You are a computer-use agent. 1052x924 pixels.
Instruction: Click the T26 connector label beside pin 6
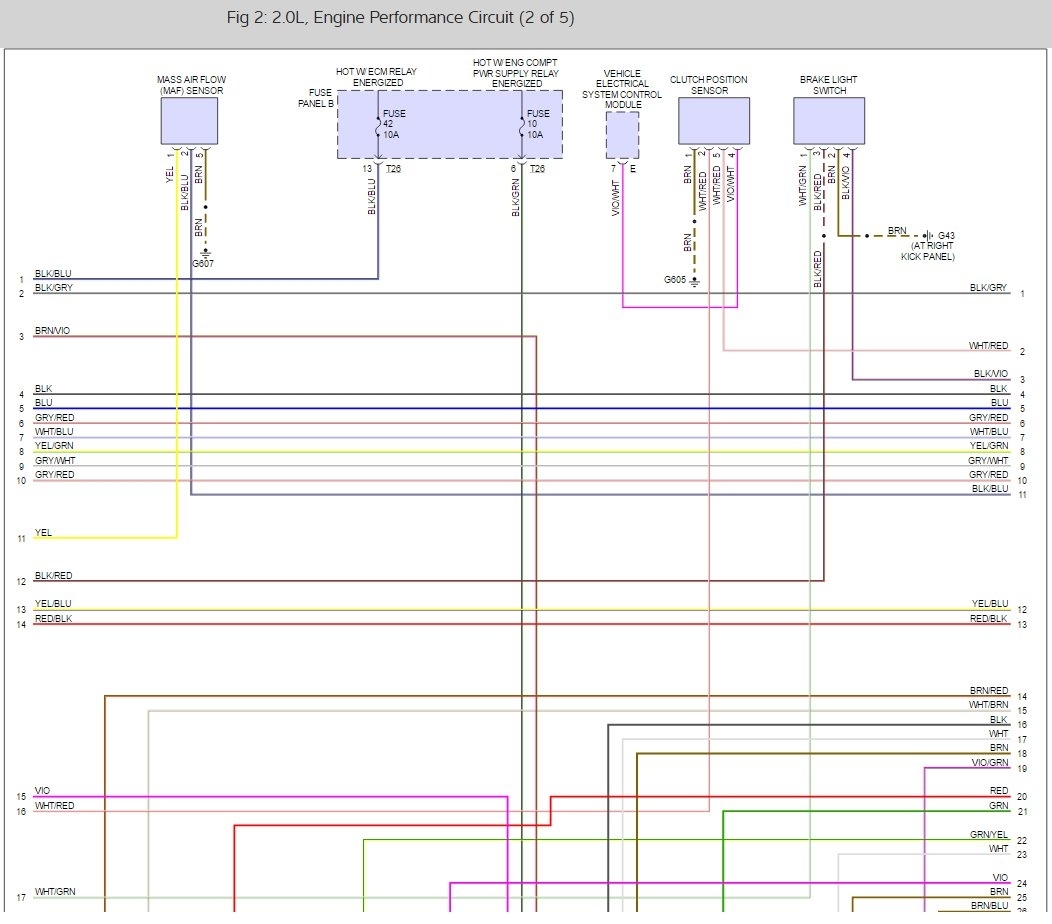point(537,168)
